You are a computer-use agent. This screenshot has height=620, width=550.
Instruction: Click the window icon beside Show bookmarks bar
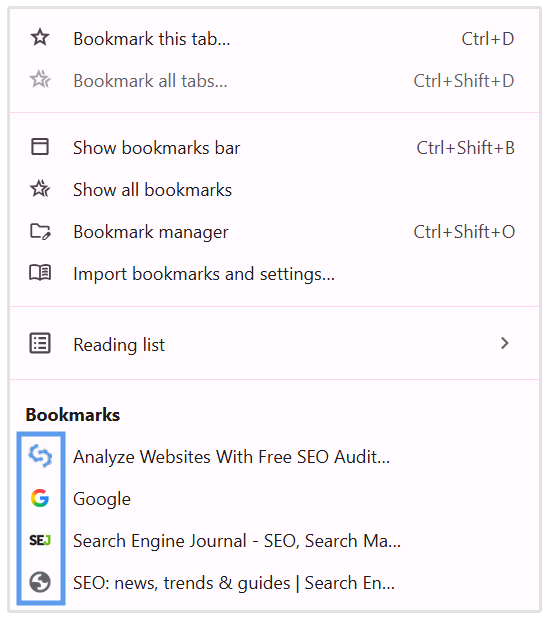pyautogui.click(x=40, y=147)
